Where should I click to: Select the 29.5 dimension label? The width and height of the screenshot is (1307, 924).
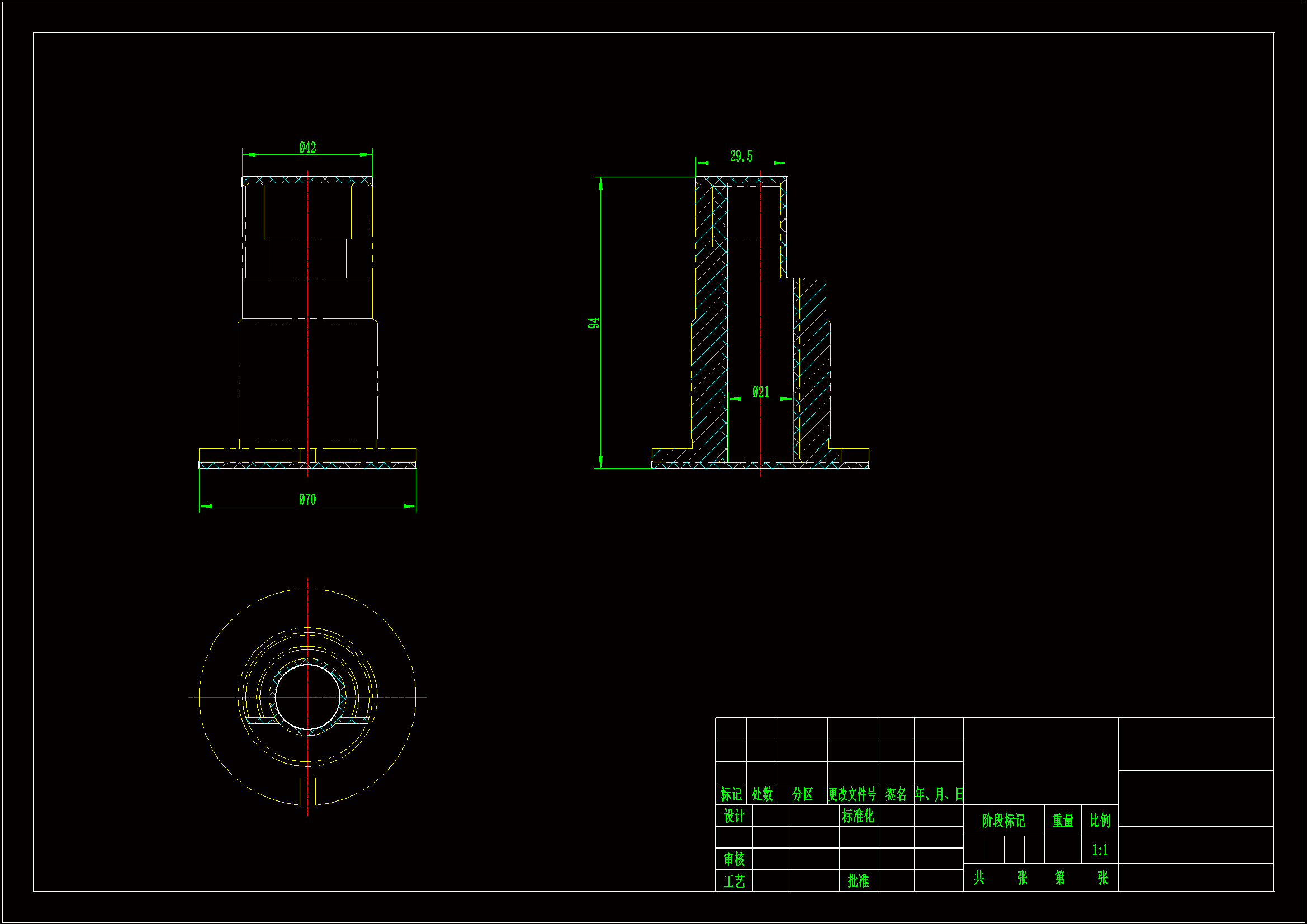[x=741, y=156]
